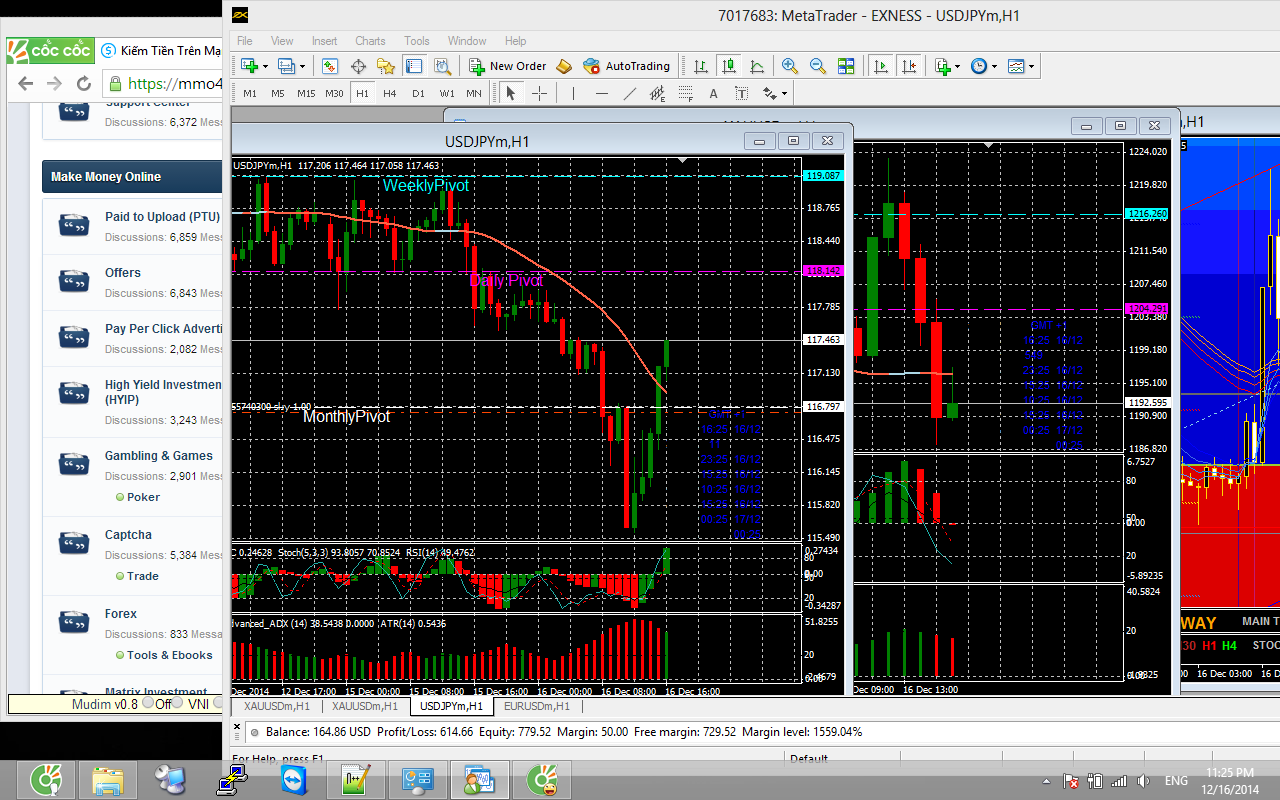Open the Offers forum link

pyautogui.click(x=123, y=273)
